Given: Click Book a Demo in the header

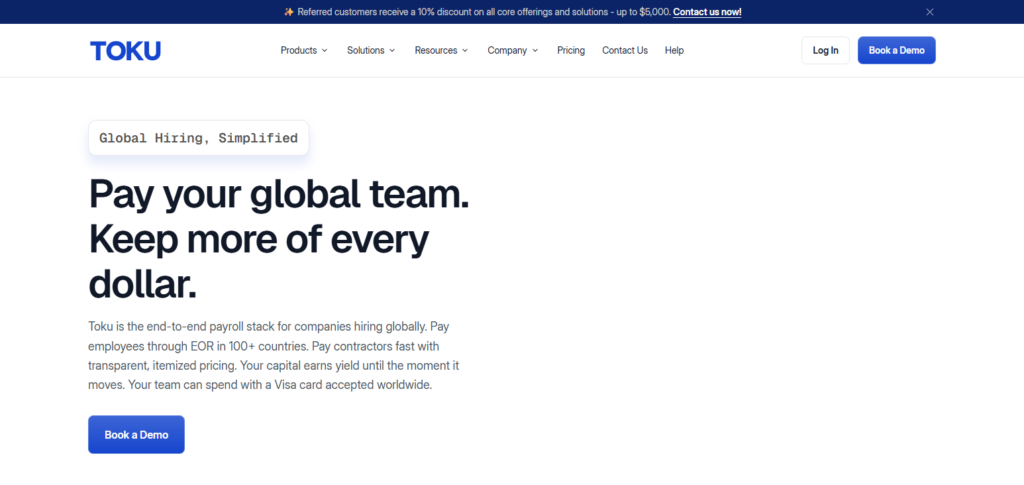Looking at the screenshot, I should 897,50.
